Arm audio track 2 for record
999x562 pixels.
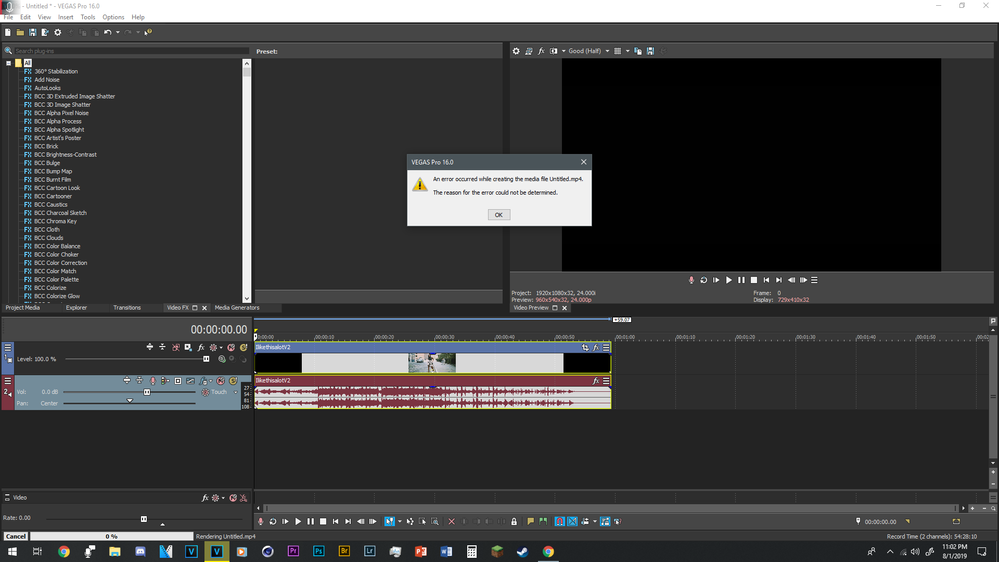point(152,381)
